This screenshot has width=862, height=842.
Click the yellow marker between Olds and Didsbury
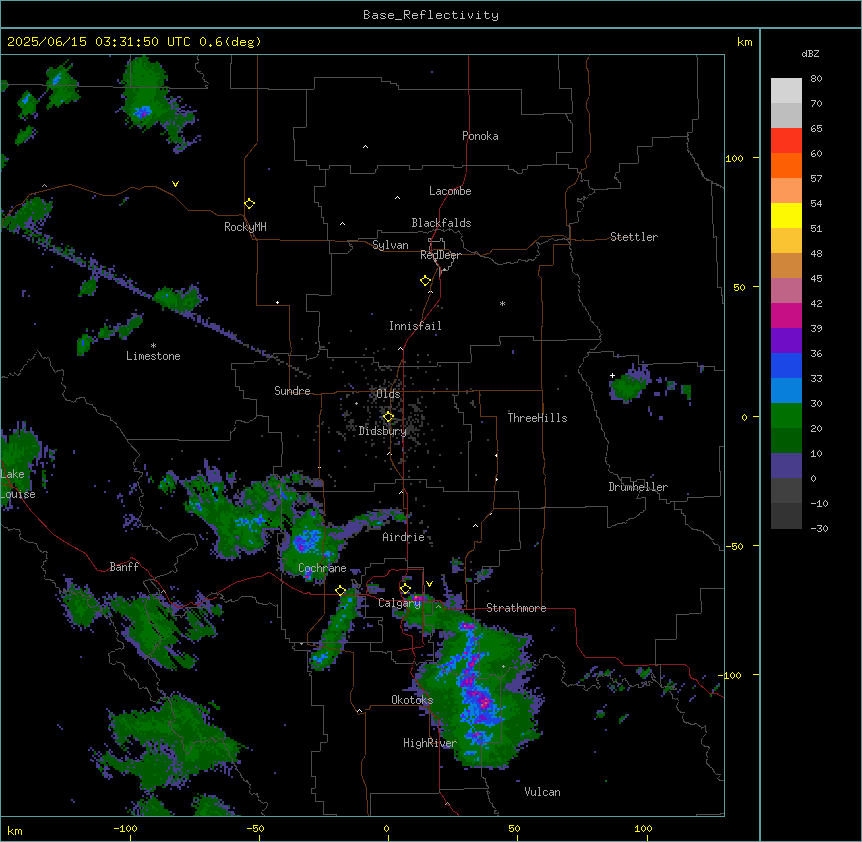(388, 417)
